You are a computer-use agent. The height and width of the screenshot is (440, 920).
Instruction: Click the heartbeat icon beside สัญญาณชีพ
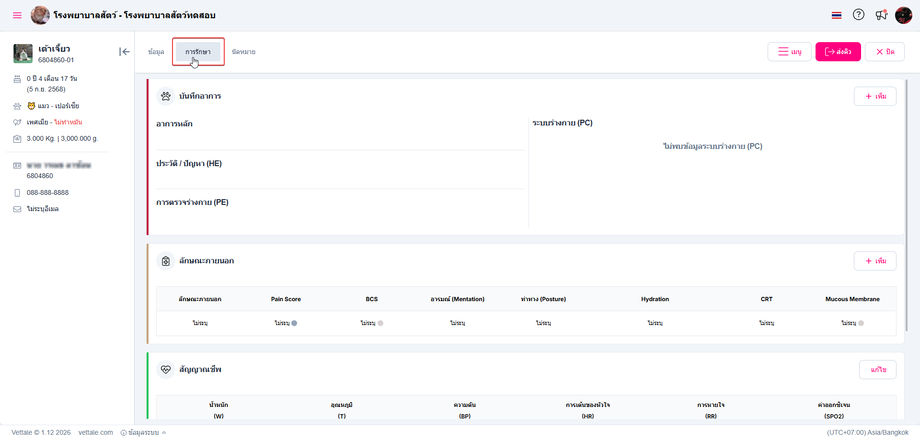(166, 370)
